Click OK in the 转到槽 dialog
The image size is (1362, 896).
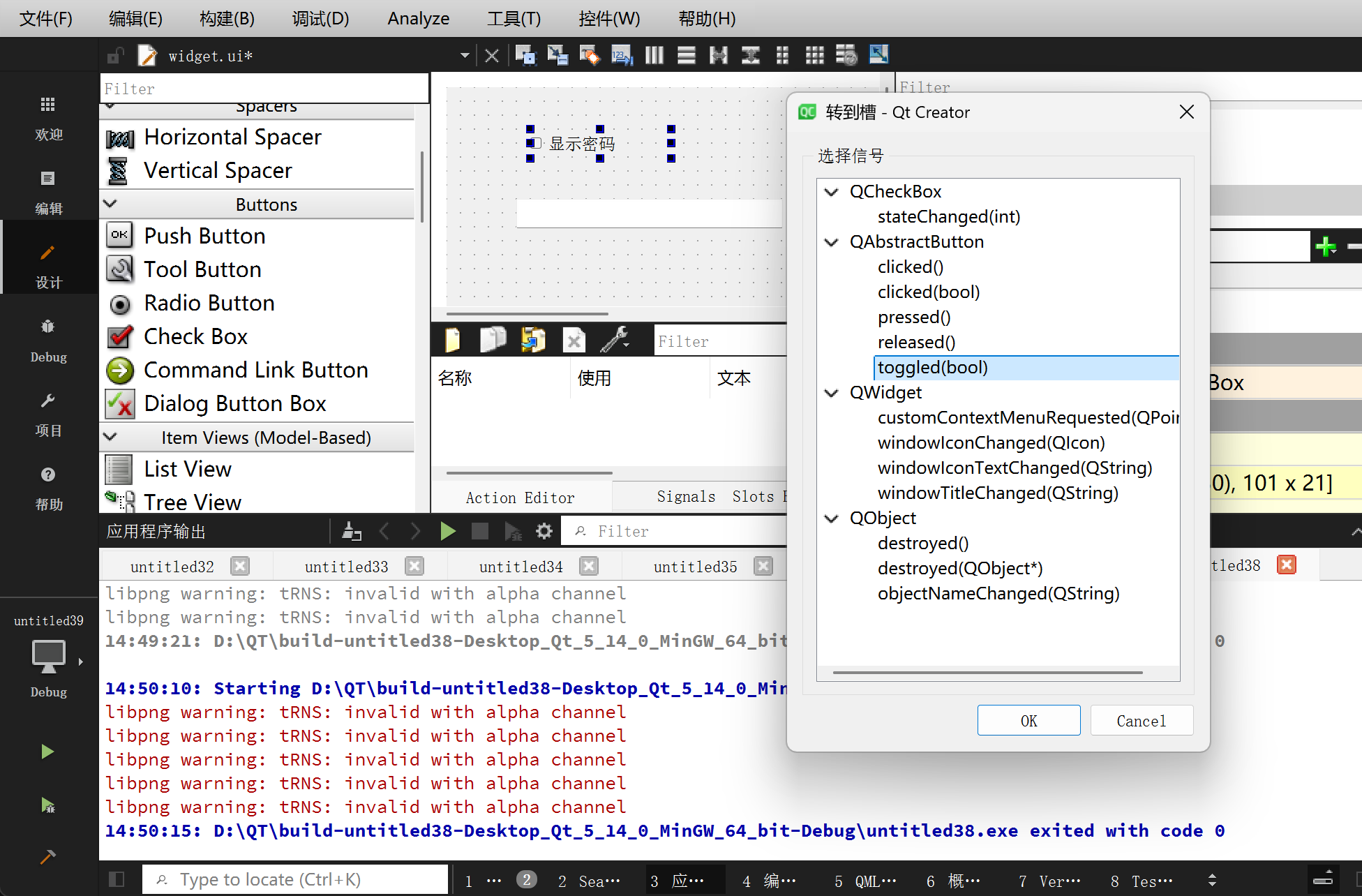click(x=1028, y=721)
